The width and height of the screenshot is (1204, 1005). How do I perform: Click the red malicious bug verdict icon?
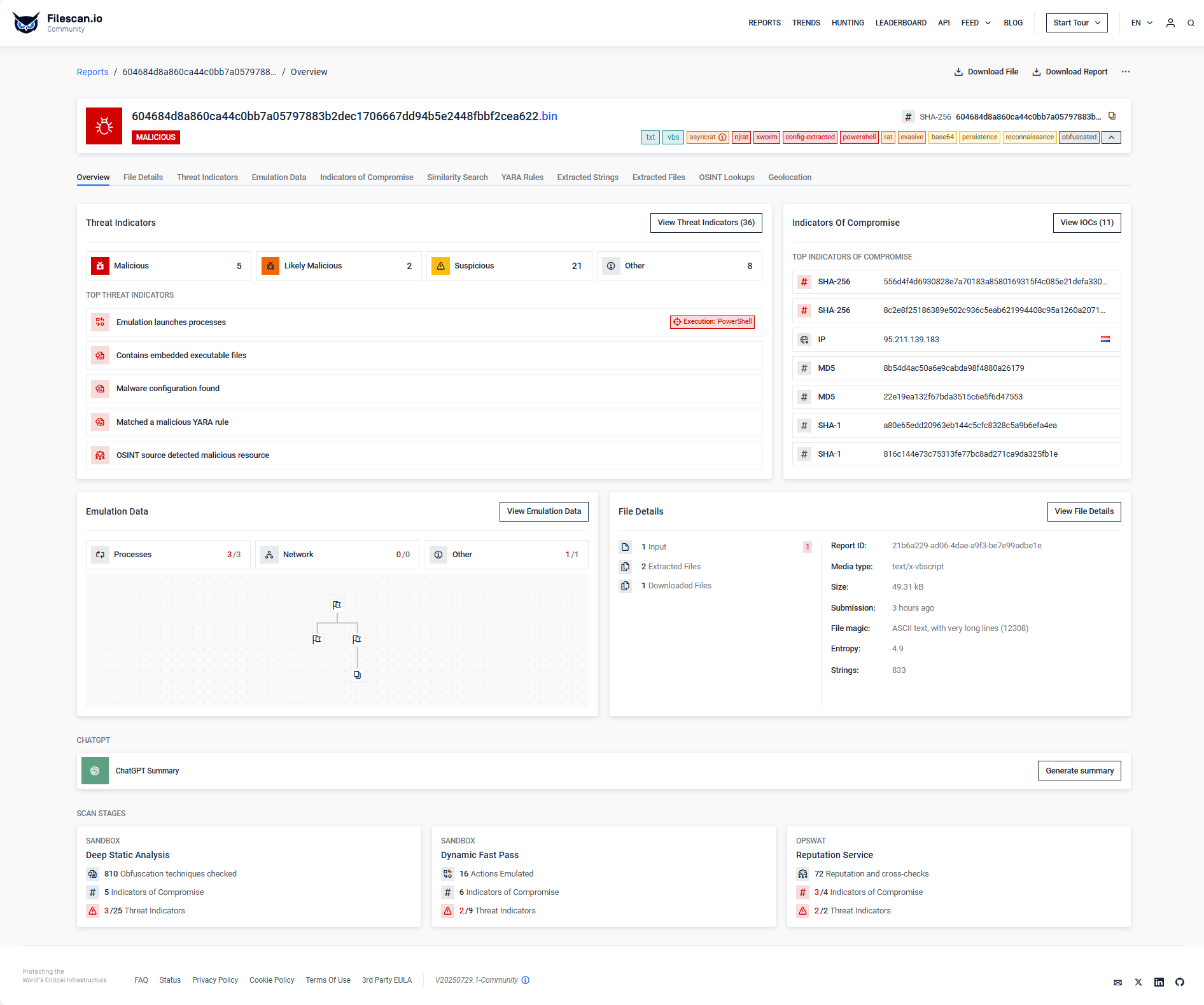click(x=104, y=126)
